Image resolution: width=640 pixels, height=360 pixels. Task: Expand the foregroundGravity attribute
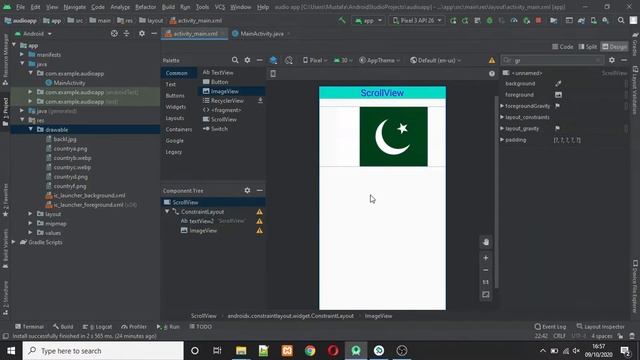[x=502, y=106]
